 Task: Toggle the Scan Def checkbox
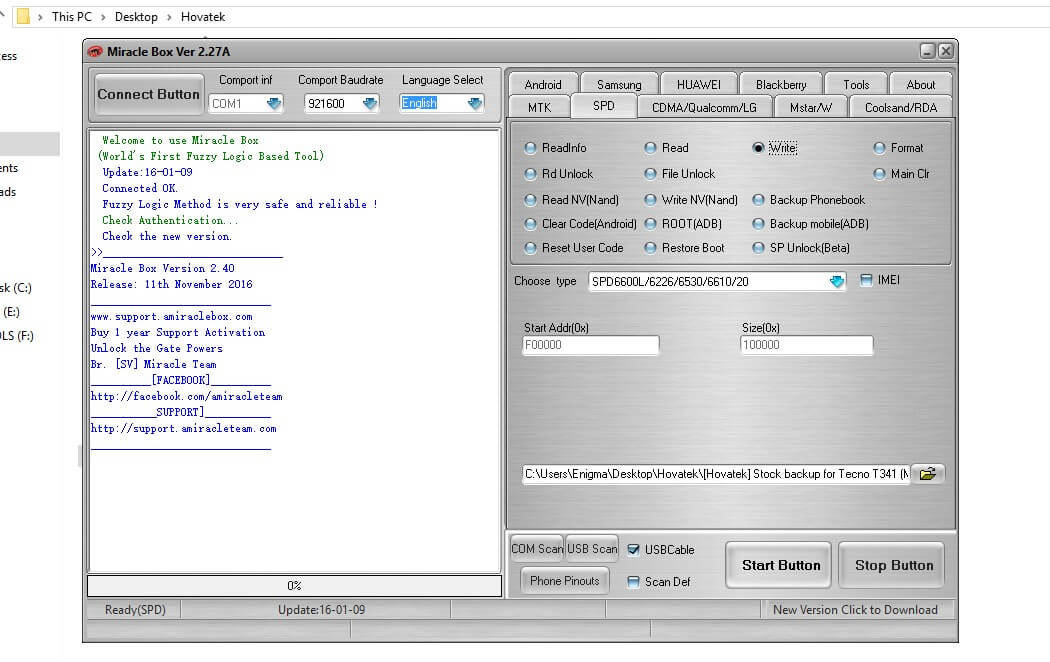pyautogui.click(x=633, y=582)
